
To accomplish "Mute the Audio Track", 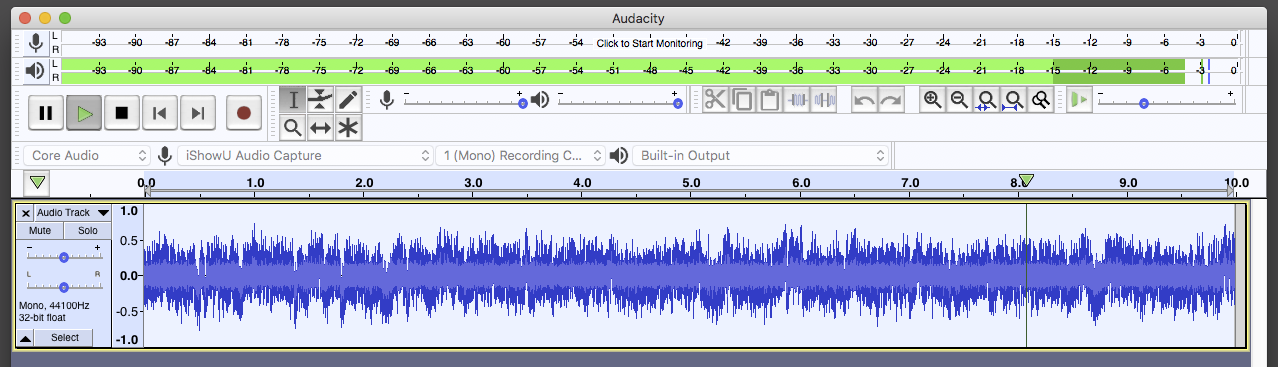I will click(40, 230).
